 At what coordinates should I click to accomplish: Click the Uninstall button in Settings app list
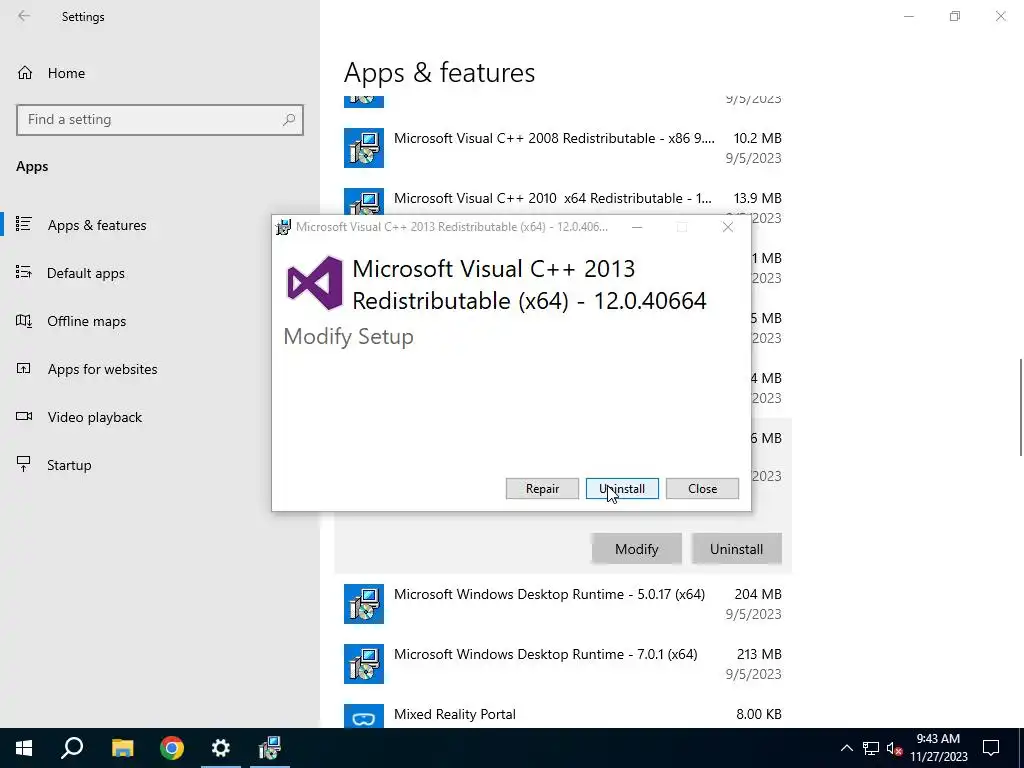[x=736, y=549]
